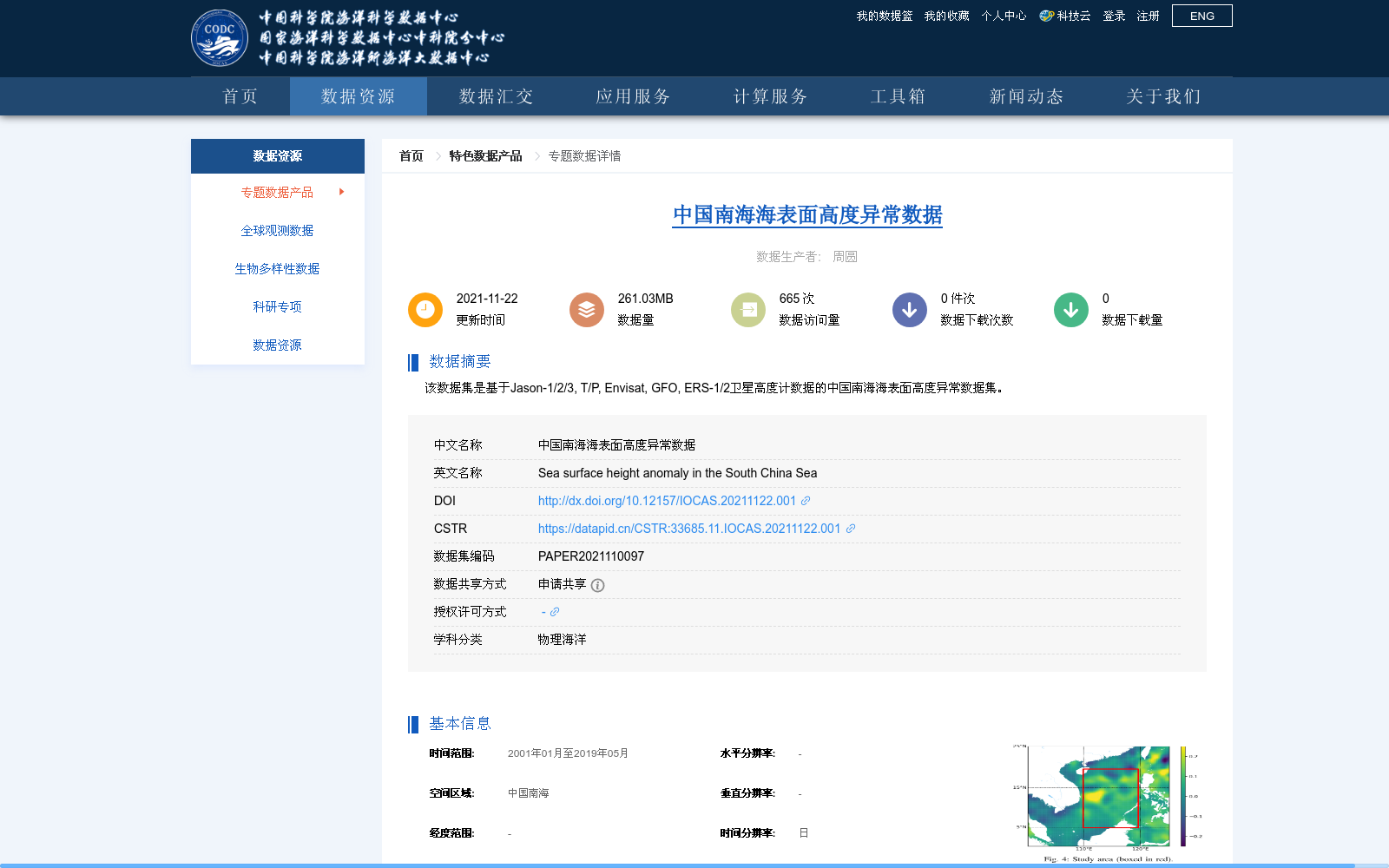This screenshot has height=868, width=1389.
Task: Click the 物理海洋 discipline value
Action: (x=563, y=640)
